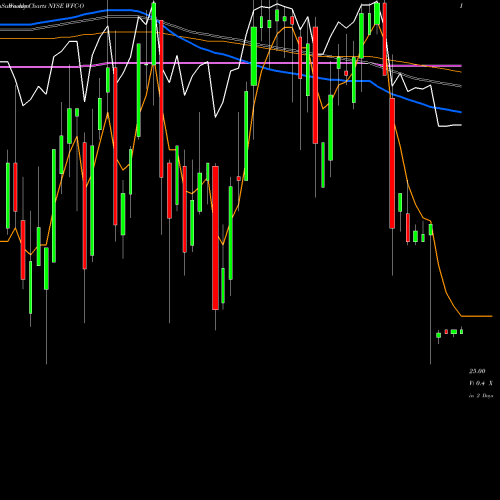The image size is (500, 500).
Task: Click the chart title text 'NYSE WFCO'
Action: tap(66, 6)
